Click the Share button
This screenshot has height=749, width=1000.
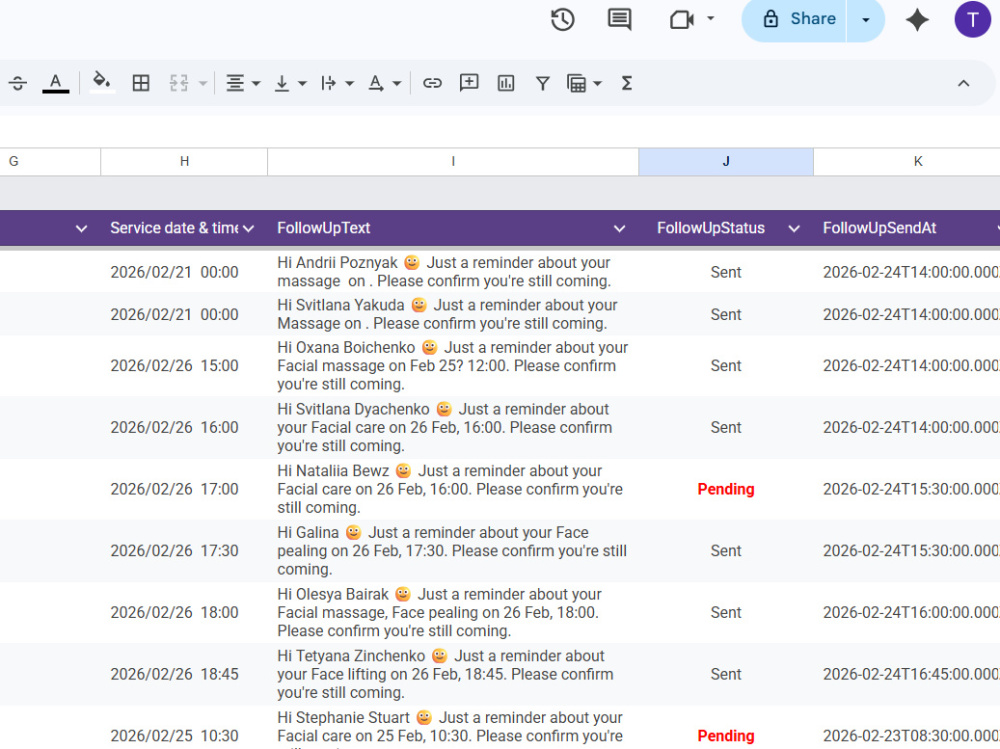(800, 19)
